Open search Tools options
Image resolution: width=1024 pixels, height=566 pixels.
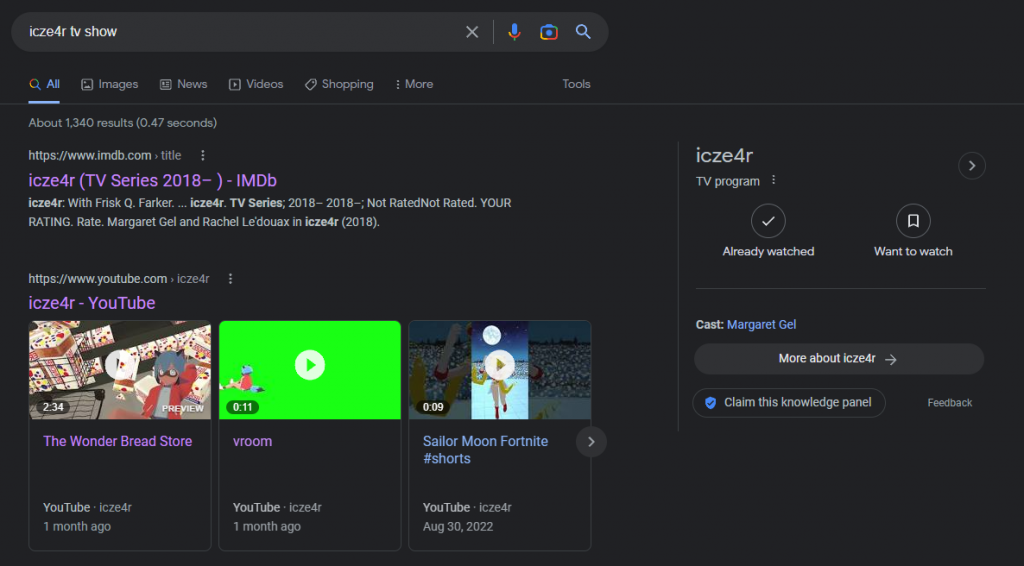tap(576, 84)
